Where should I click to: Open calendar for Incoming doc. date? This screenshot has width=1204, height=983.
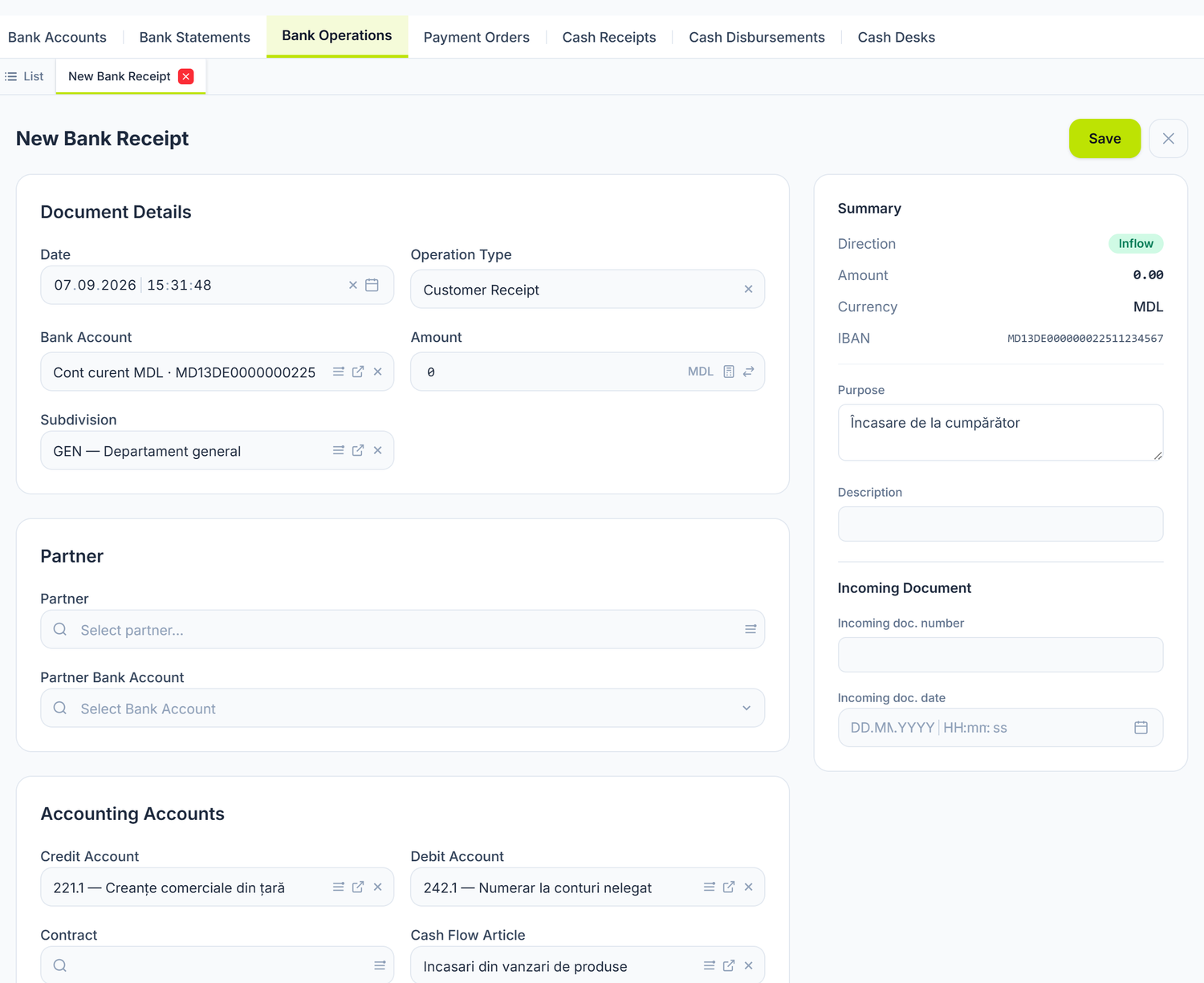1141,728
